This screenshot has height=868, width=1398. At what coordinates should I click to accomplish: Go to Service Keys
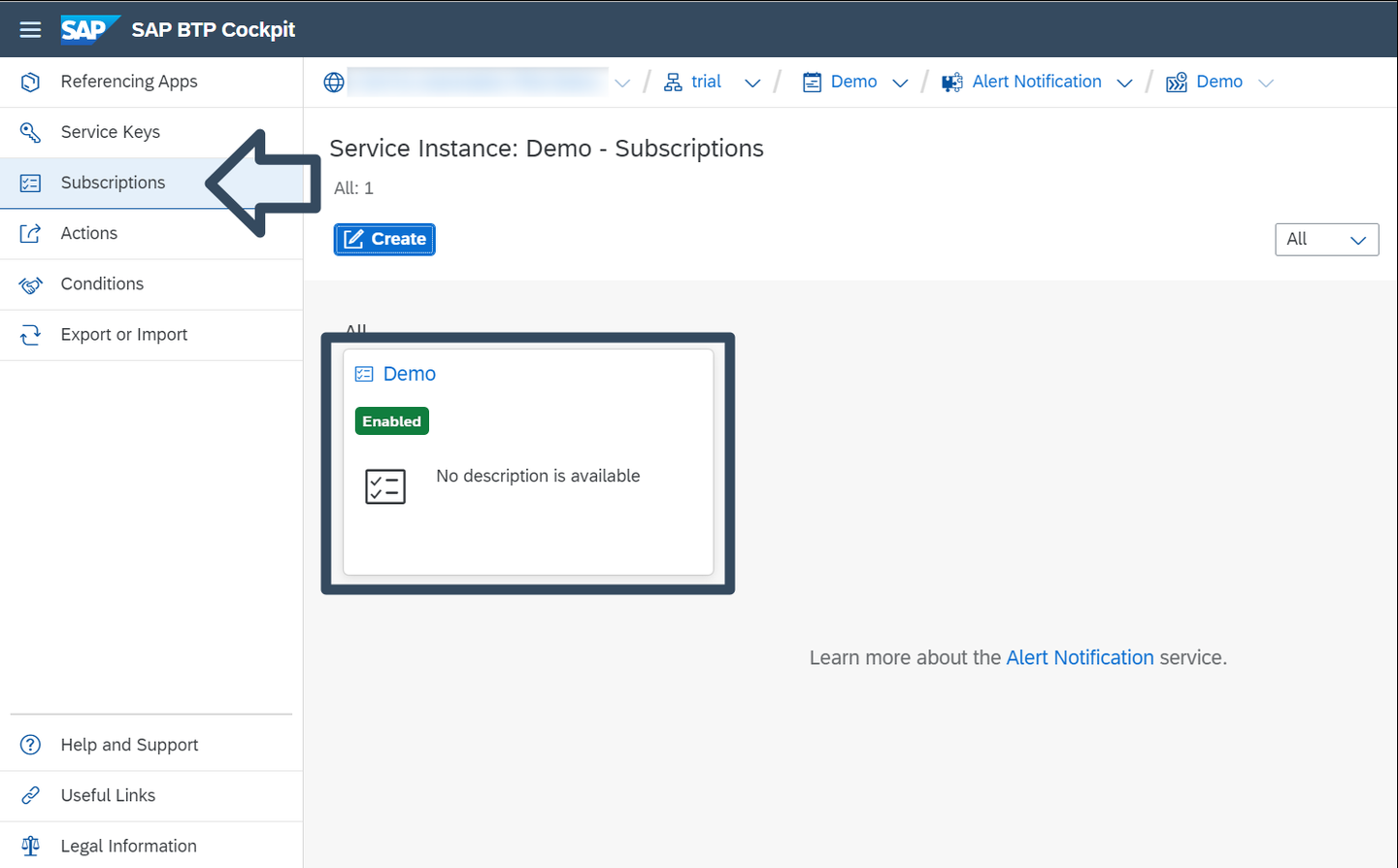(x=151, y=132)
